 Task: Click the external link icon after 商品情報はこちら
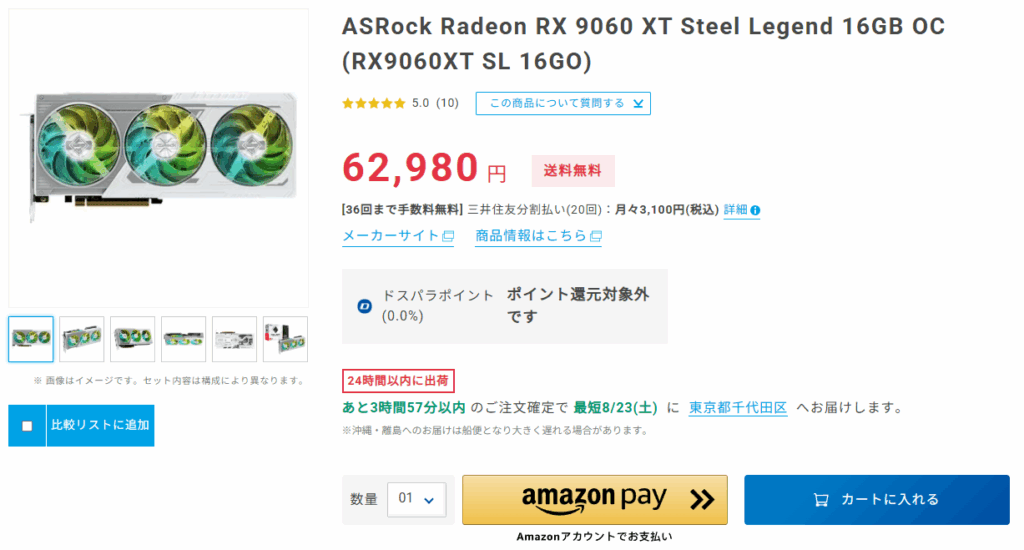pyautogui.click(x=596, y=236)
